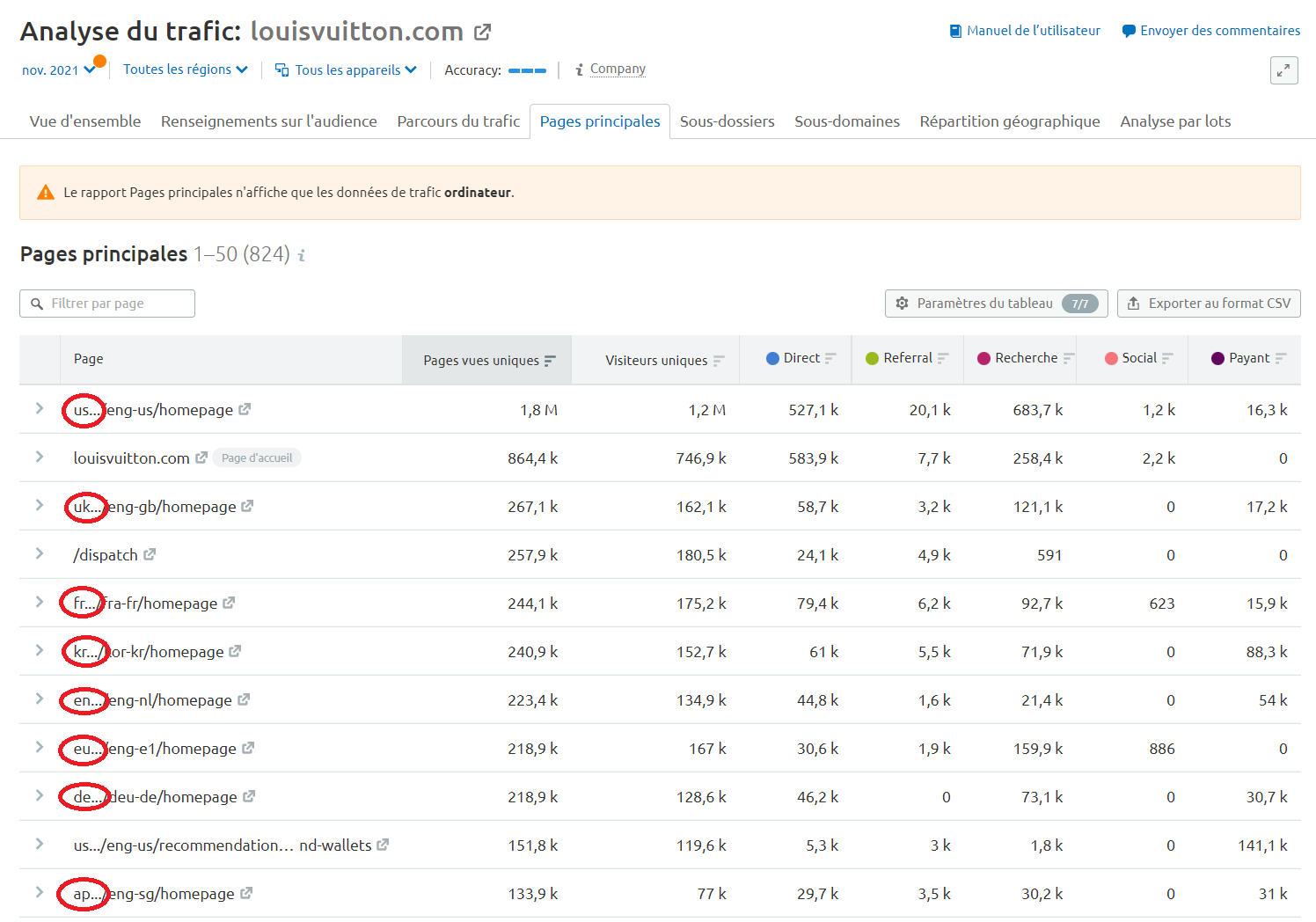Click the 141,1 k Payant value

[x=1262, y=845]
